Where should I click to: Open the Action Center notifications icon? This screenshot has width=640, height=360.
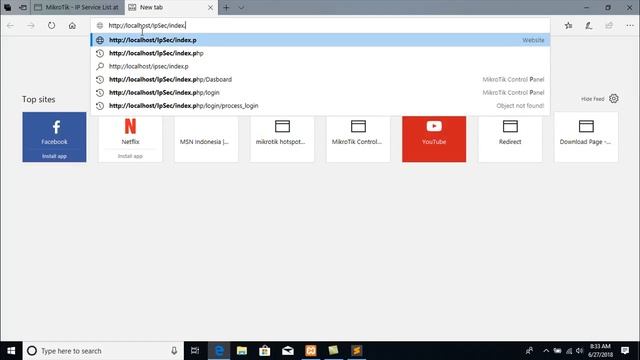point(625,351)
